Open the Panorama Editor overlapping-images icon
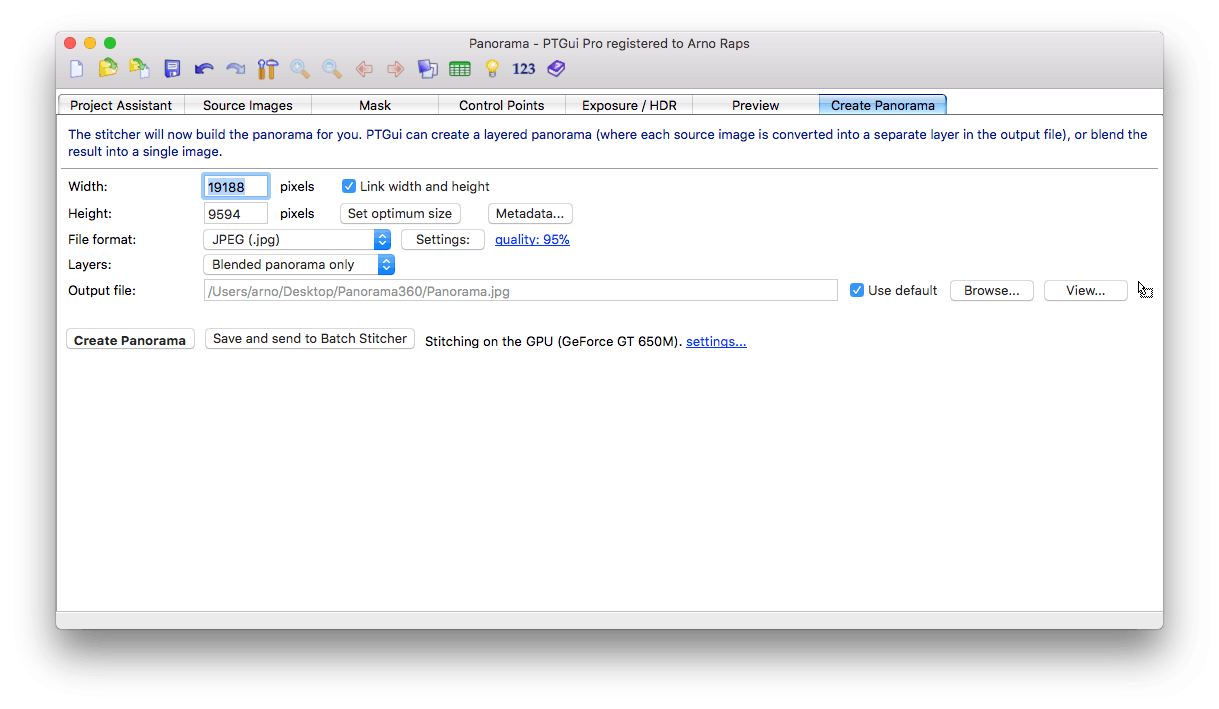This screenshot has height=709, width=1219. click(x=428, y=69)
